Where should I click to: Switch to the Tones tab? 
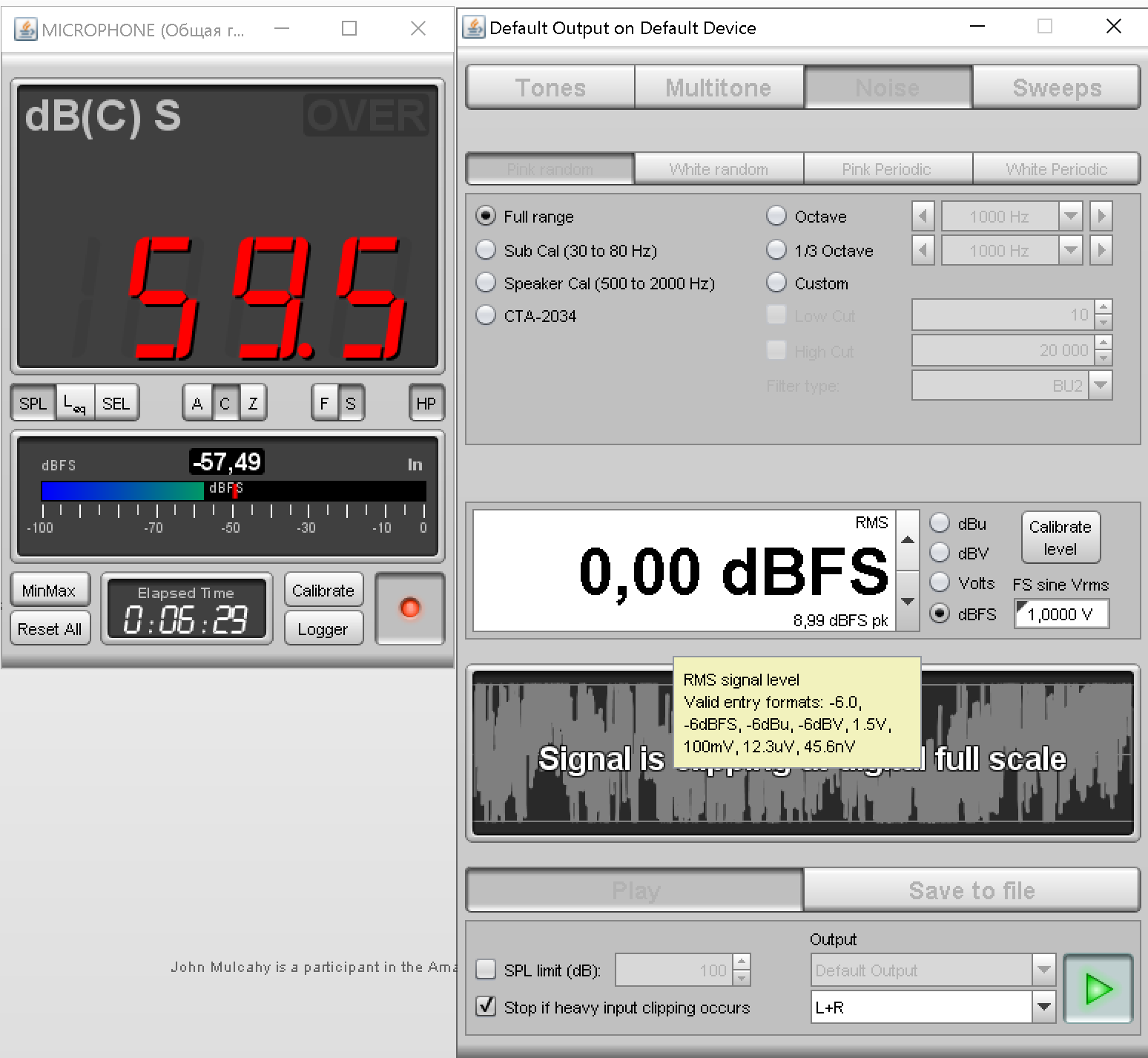(550, 88)
